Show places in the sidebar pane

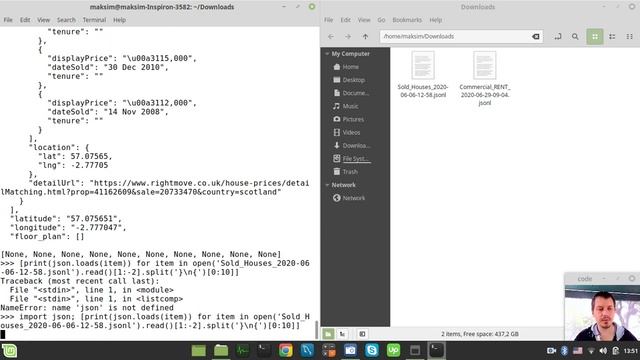(328, 334)
